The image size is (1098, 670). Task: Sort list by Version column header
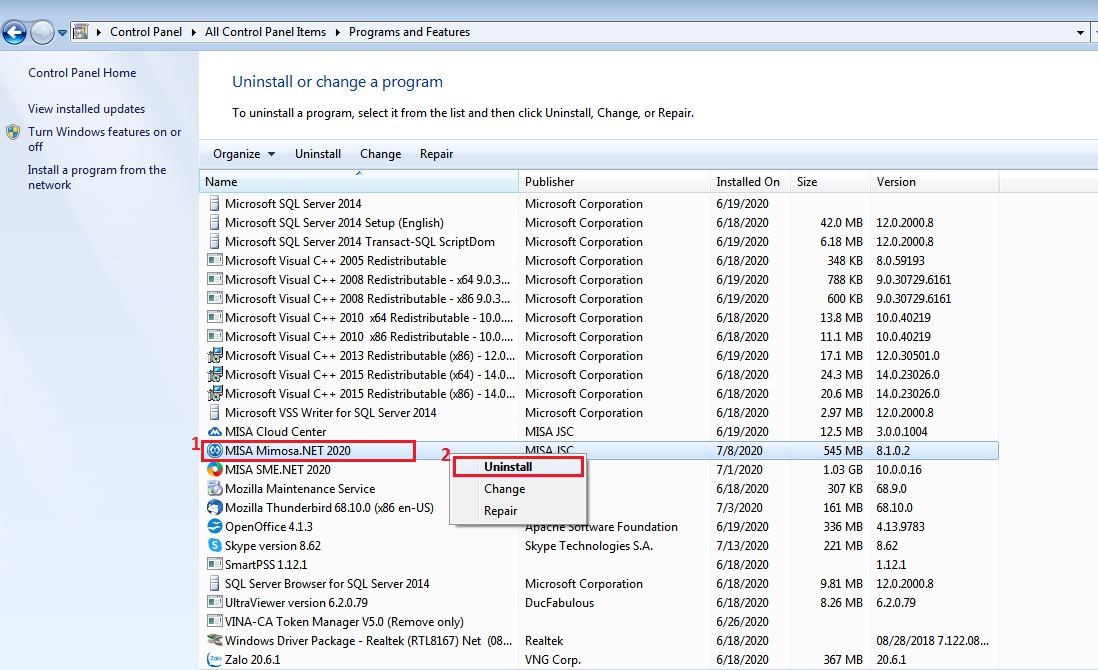934,181
